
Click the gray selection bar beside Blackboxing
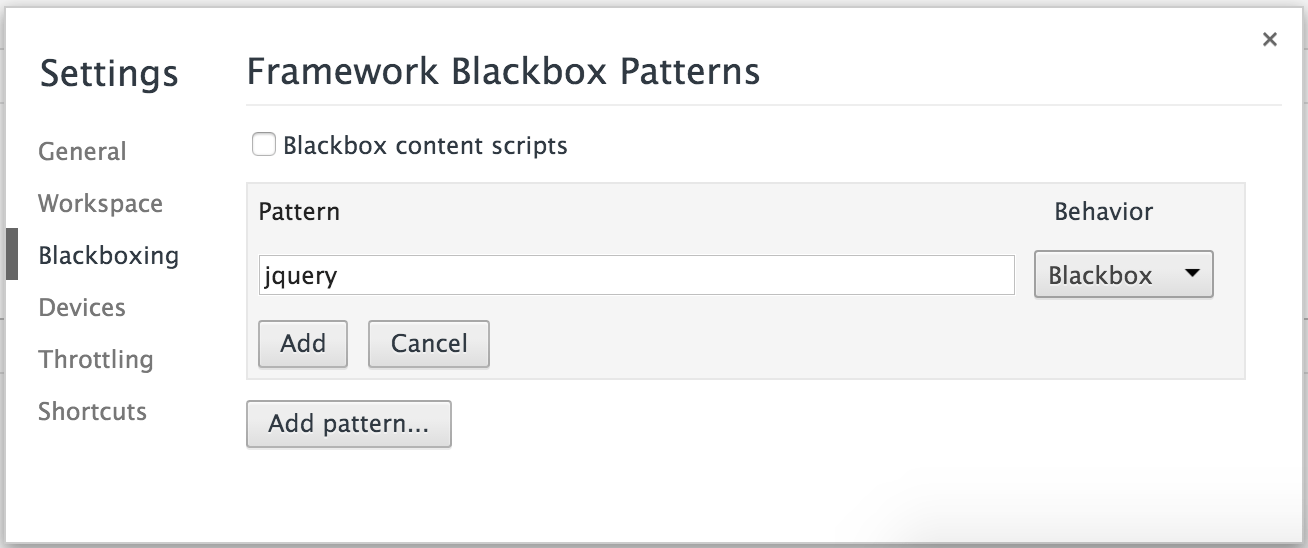11,254
